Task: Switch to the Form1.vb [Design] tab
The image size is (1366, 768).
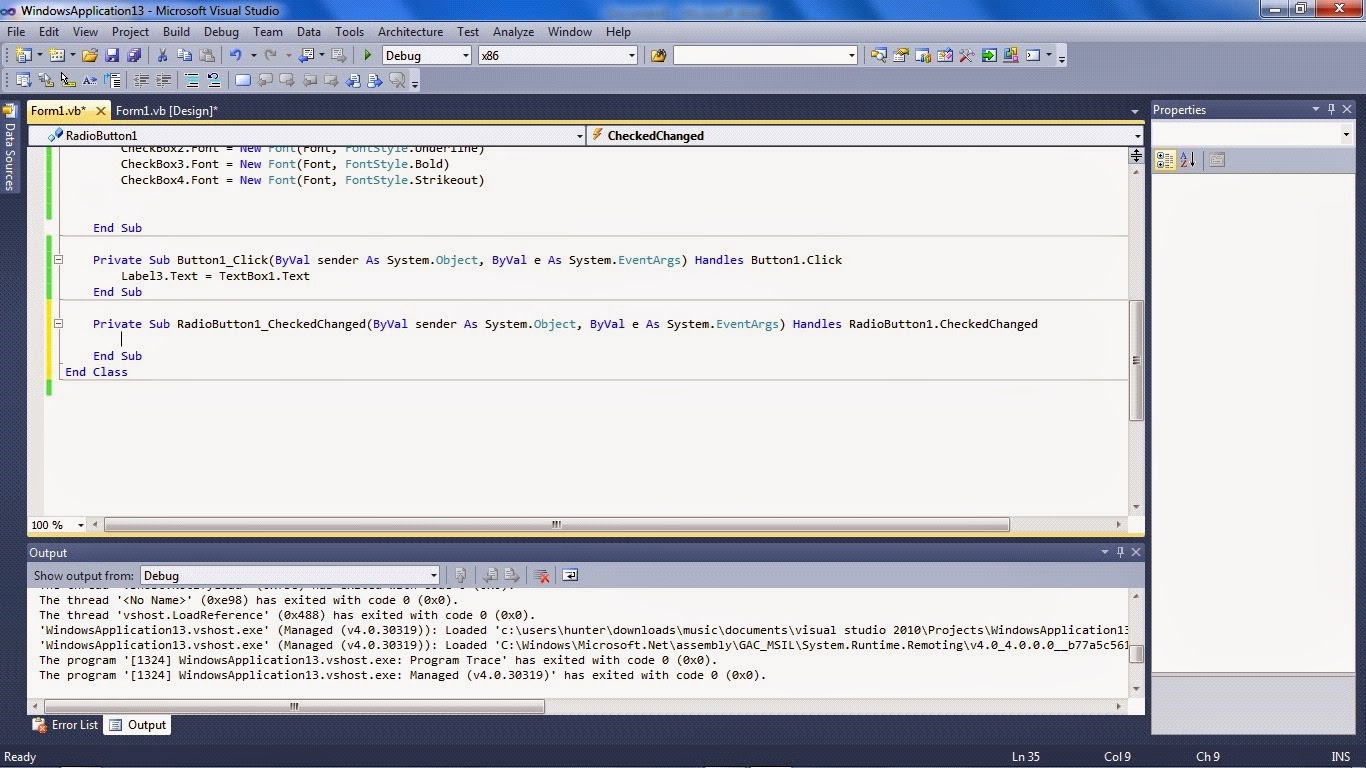Action: (x=167, y=111)
